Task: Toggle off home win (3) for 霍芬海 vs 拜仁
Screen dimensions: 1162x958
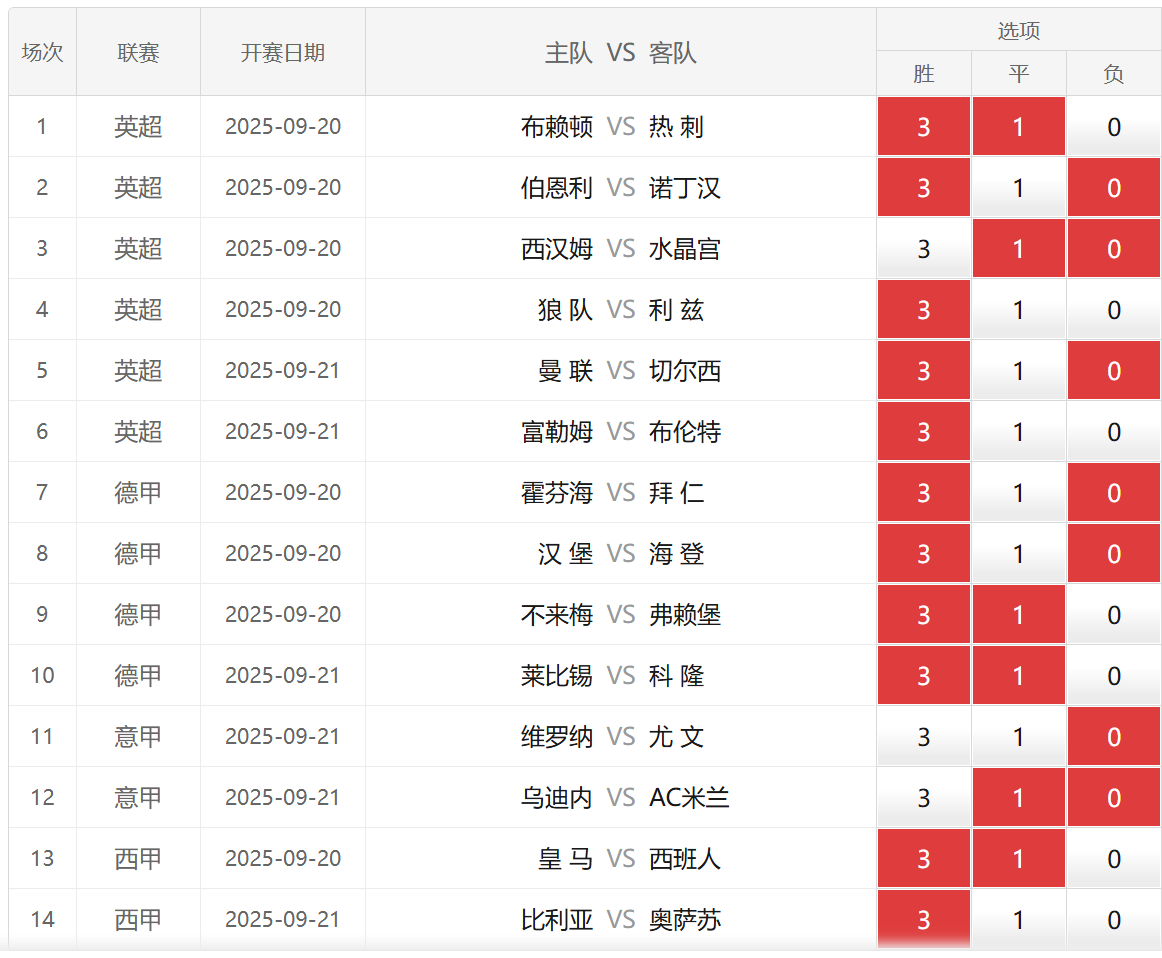Action: (x=923, y=493)
